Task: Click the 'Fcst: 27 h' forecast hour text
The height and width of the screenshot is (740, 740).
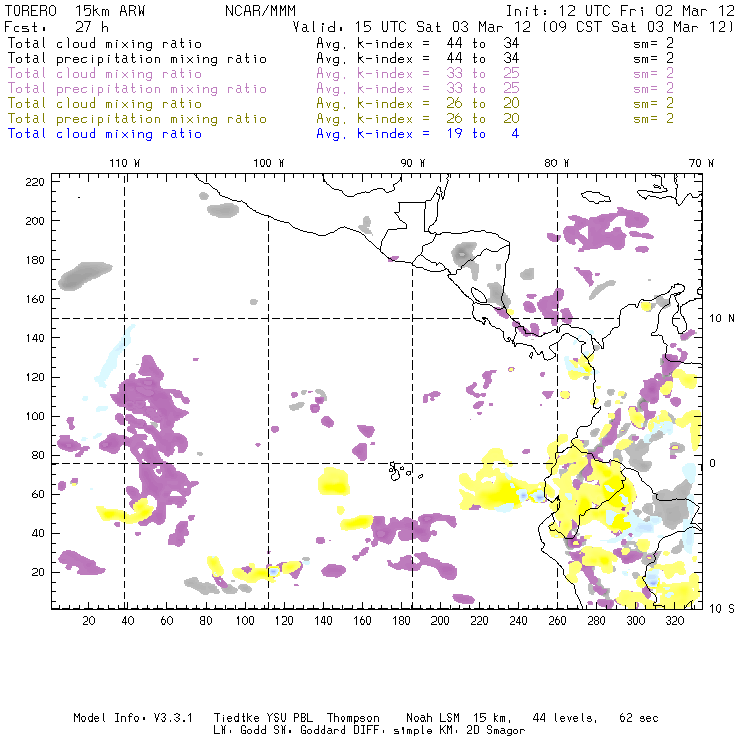Action: 57,27
